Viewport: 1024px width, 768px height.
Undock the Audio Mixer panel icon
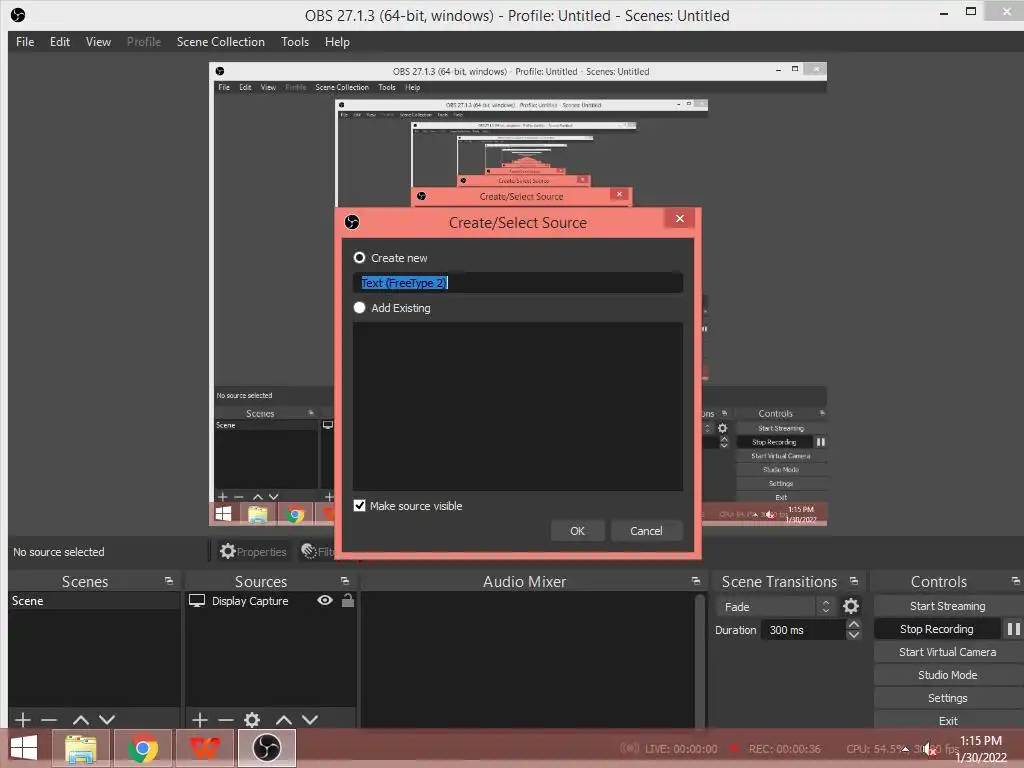(x=696, y=581)
